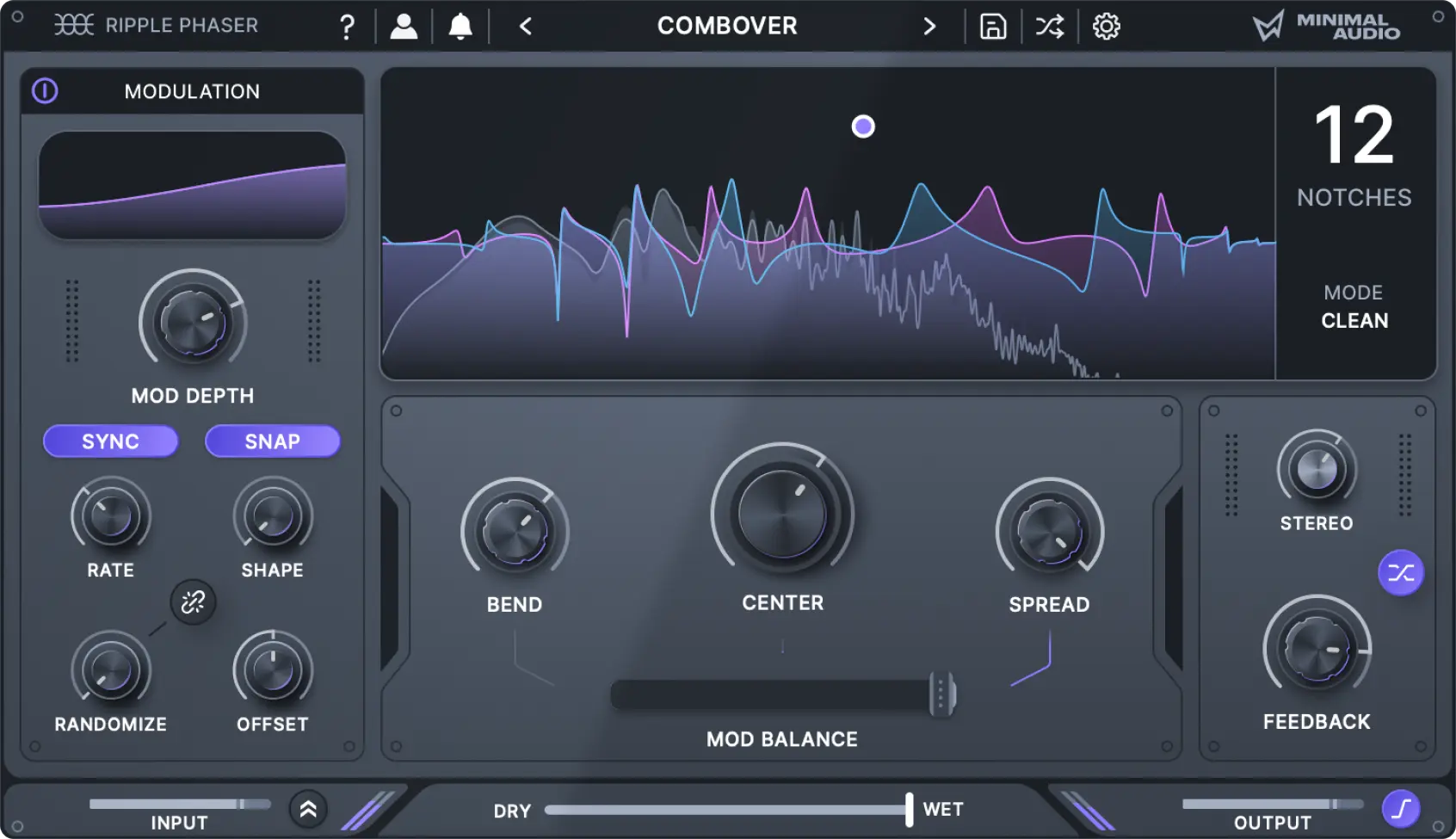Adjust the MOD BALANCE slider handle
1456x839 pixels.
click(x=944, y=695)
